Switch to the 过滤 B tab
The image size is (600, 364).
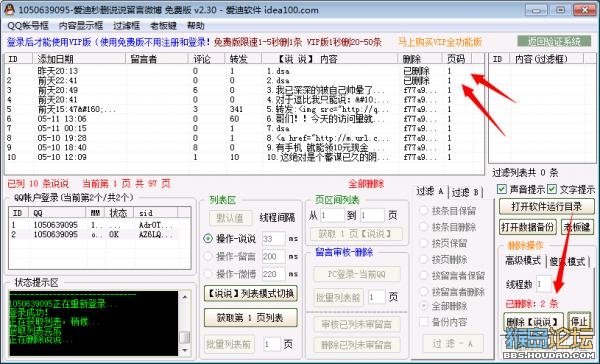(465, 193)
